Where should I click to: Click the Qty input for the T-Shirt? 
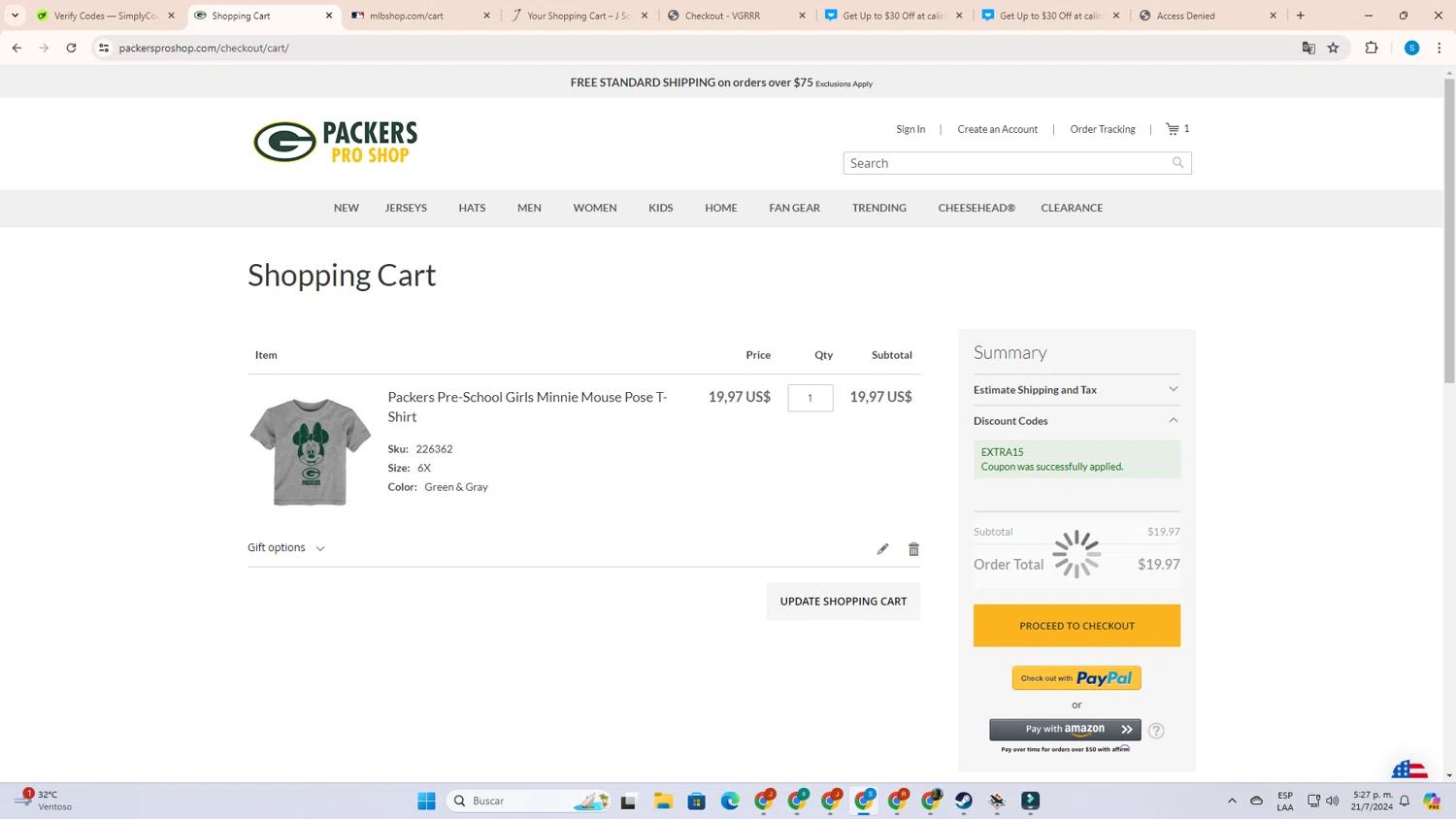(x=811, y=398)
